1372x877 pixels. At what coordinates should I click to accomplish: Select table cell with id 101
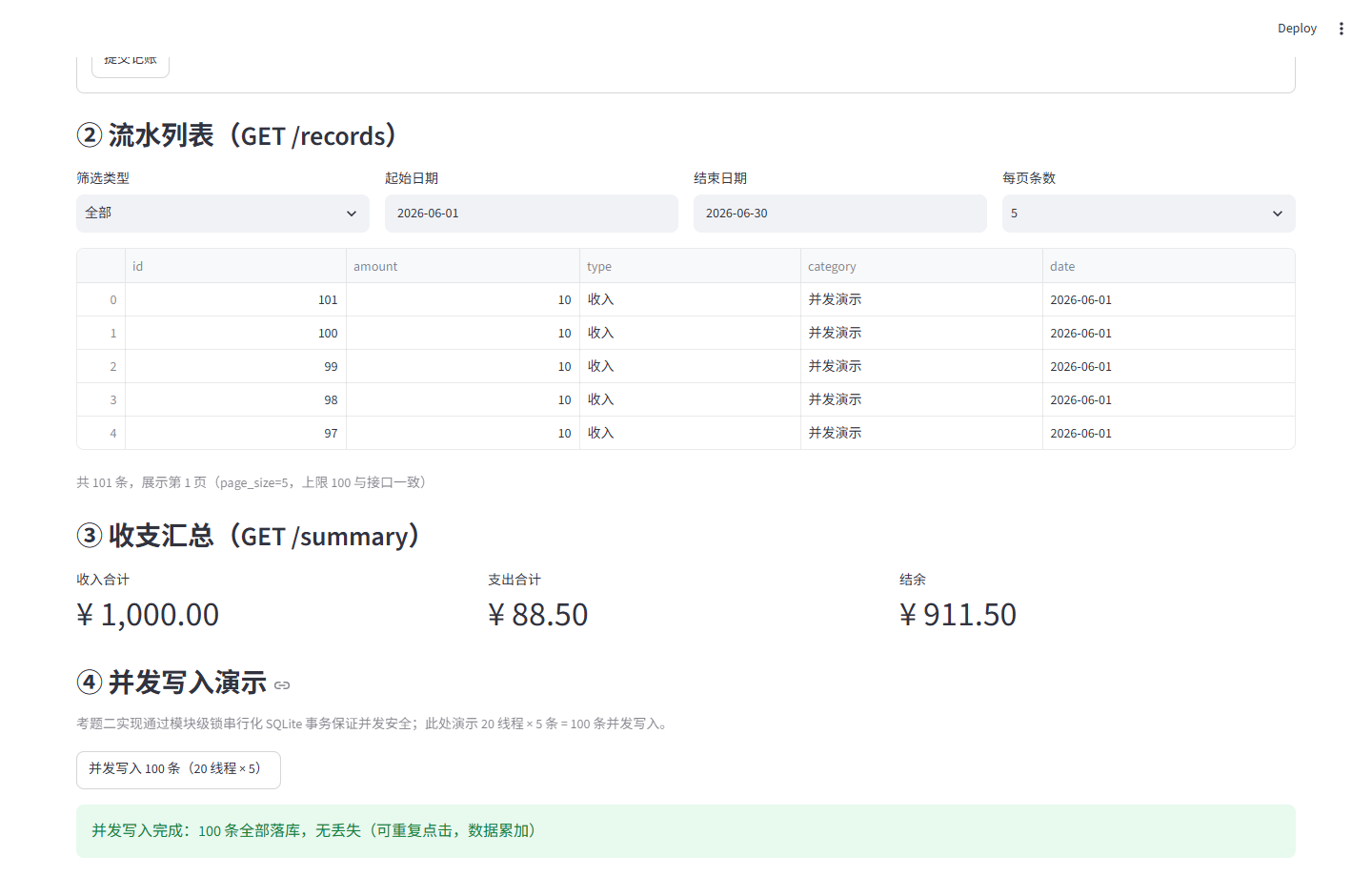(x=235, y=299)
